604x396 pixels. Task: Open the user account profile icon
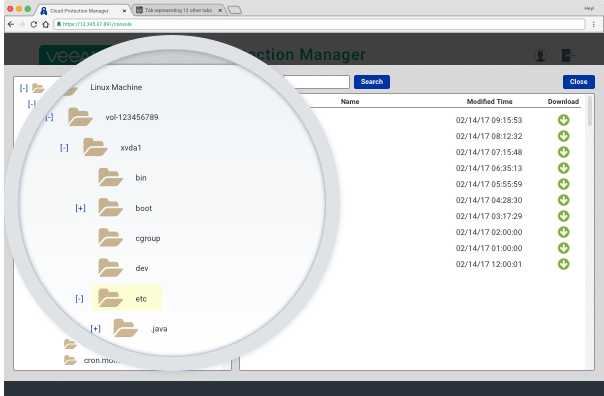(540, 55)
